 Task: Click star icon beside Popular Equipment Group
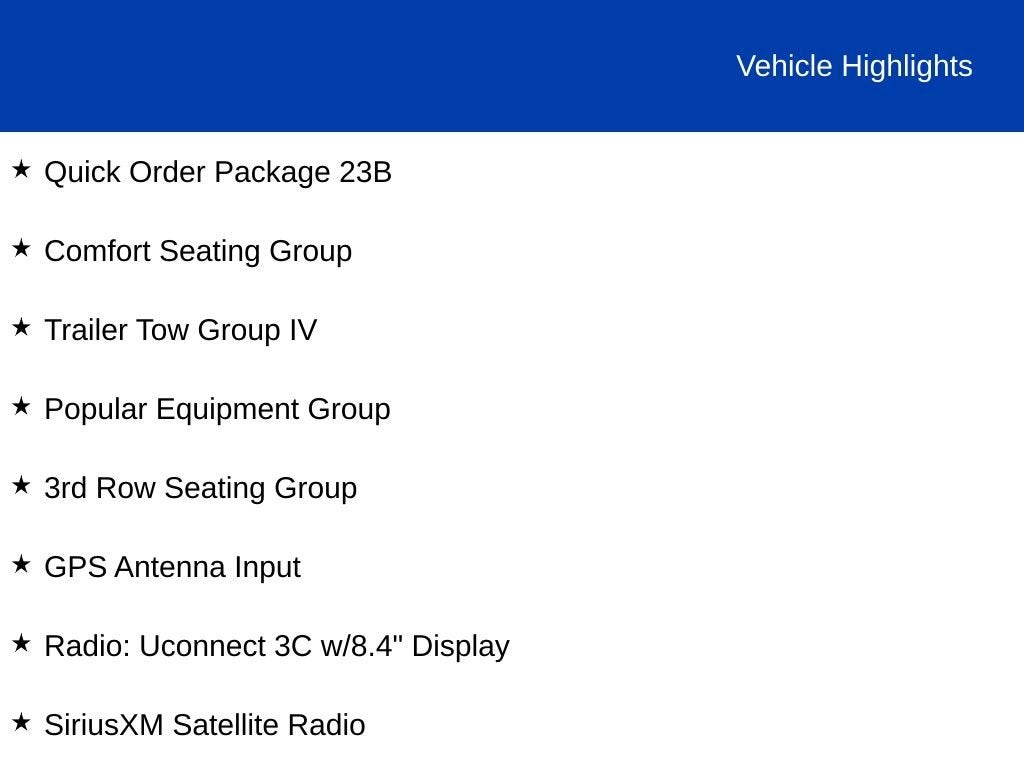(22, 406)
